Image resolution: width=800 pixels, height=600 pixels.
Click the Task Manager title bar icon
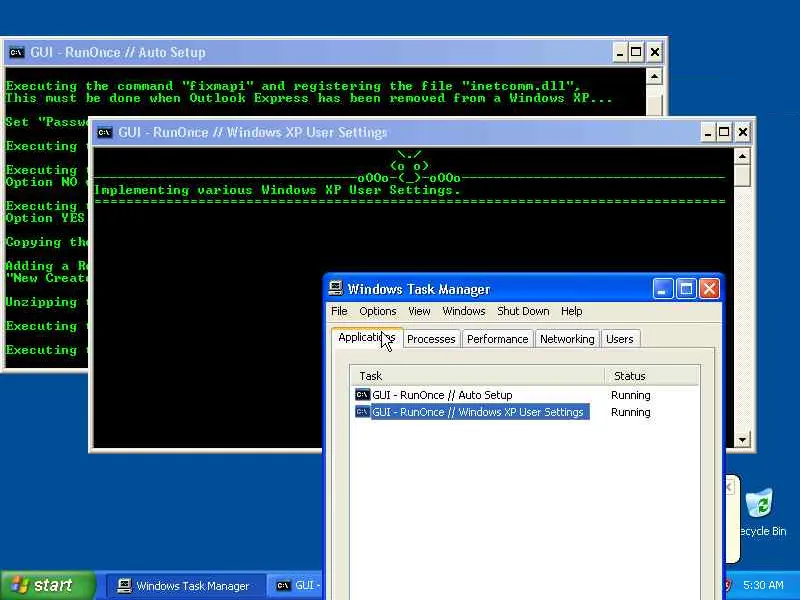[x=335, y=288]
